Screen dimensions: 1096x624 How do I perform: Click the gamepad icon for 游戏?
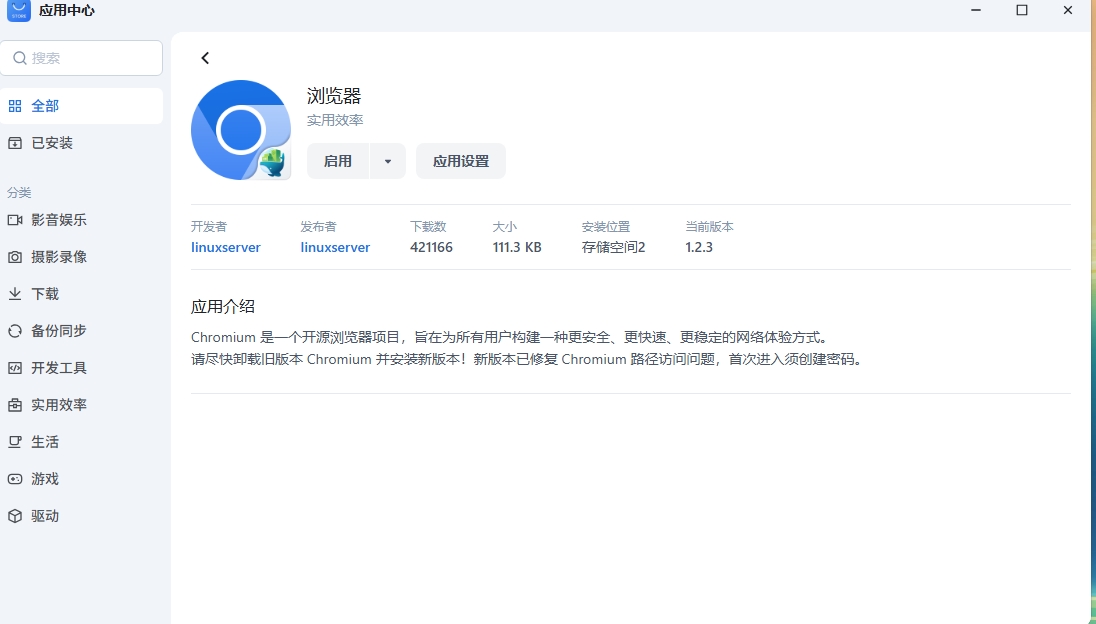15,479
